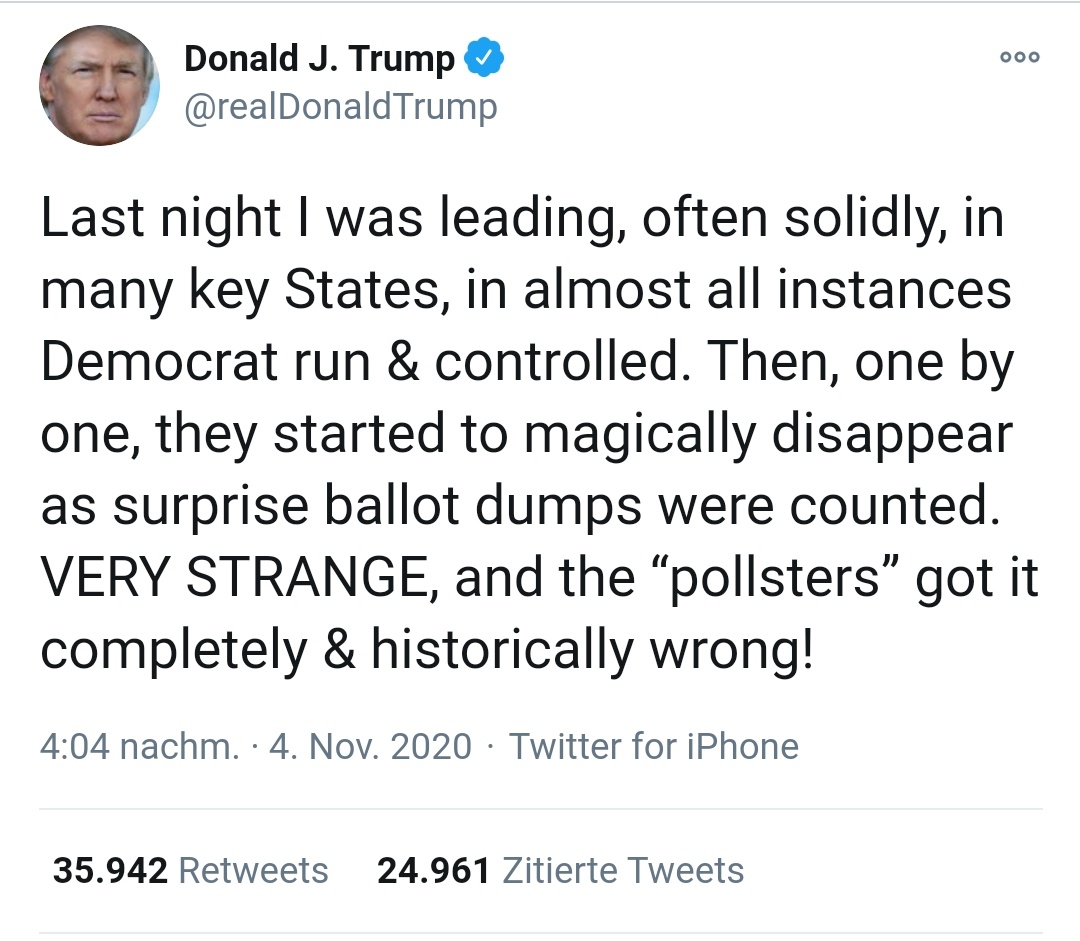This screenshot has height=941, width=1080.
Task: Click the opening words "Last night"
Action: coord(160,220)
